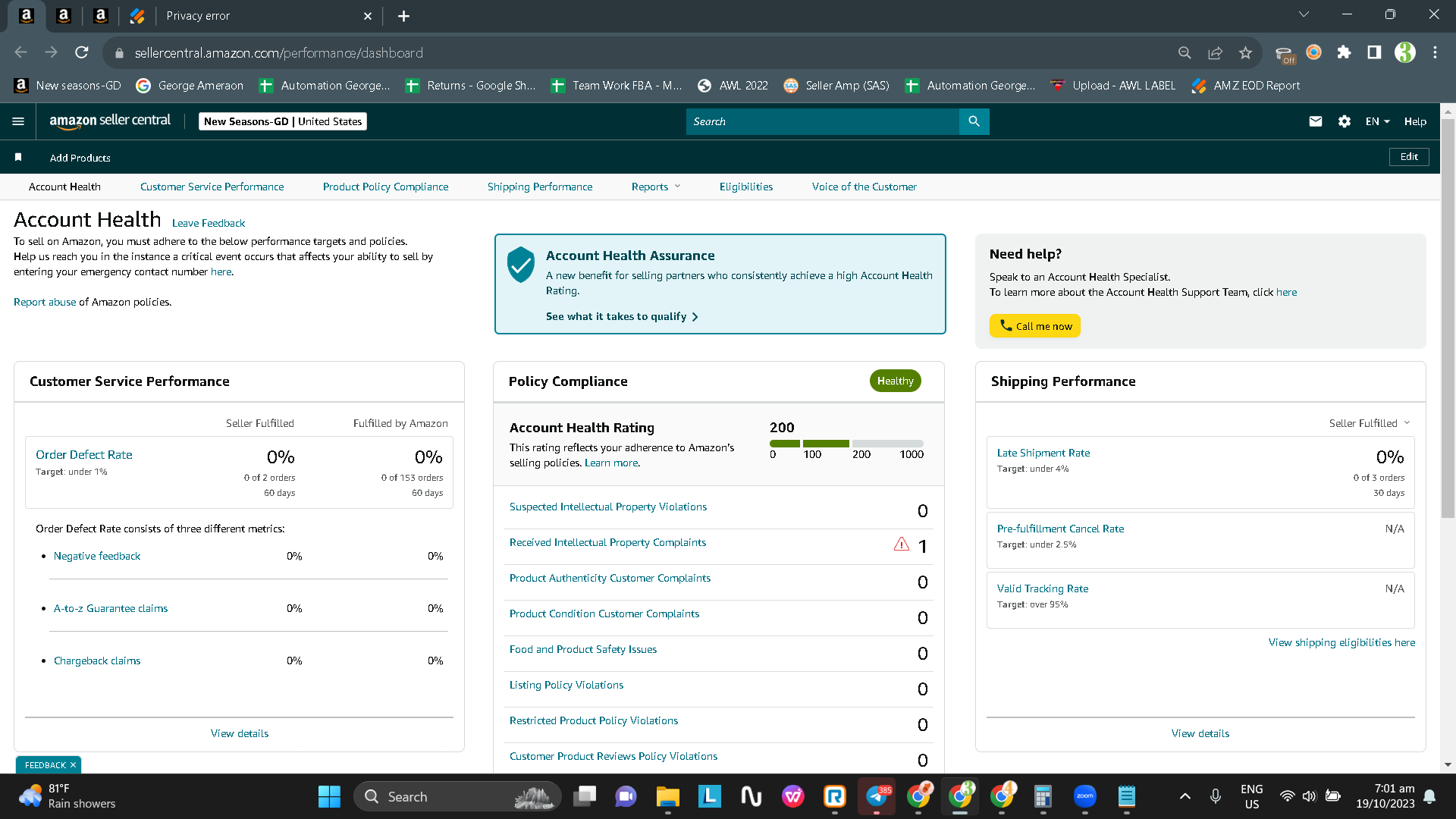Open the AMZ EOD Report bookmark
This screenshot has width=1456, height=819.
click(x=1245, y=86)
